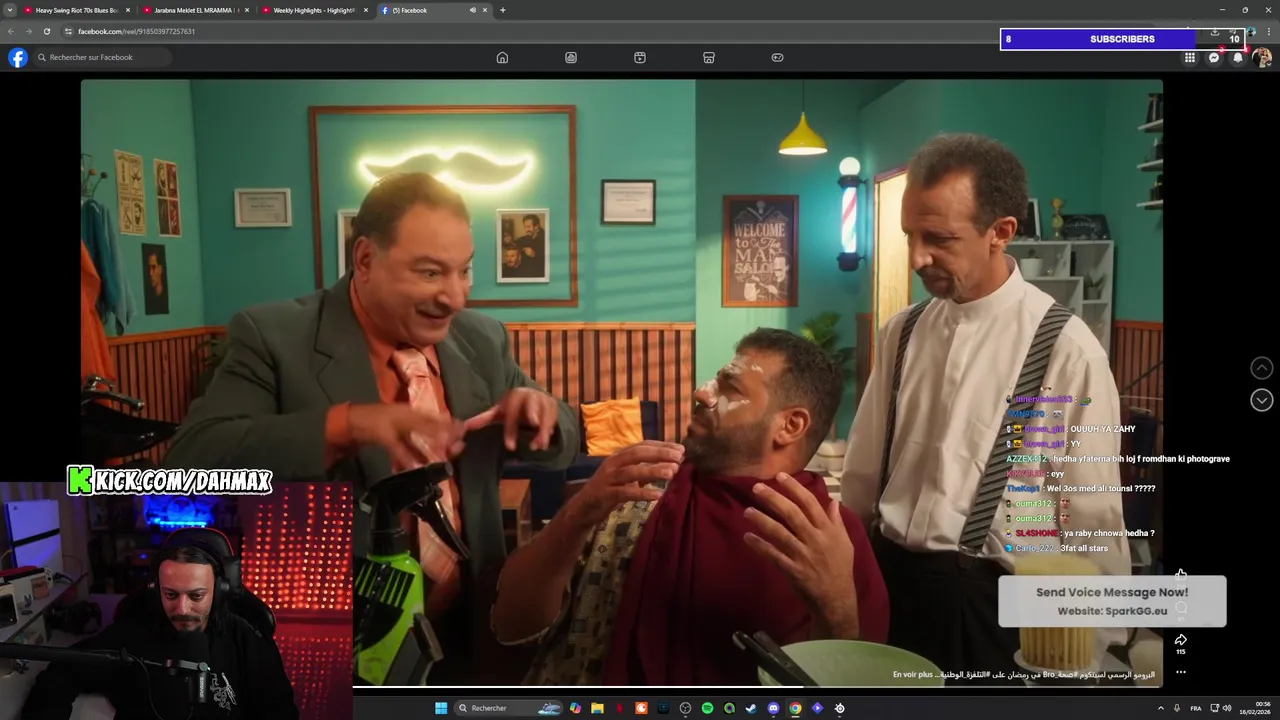
Task: View site information icon
Action: click(69, 31)
